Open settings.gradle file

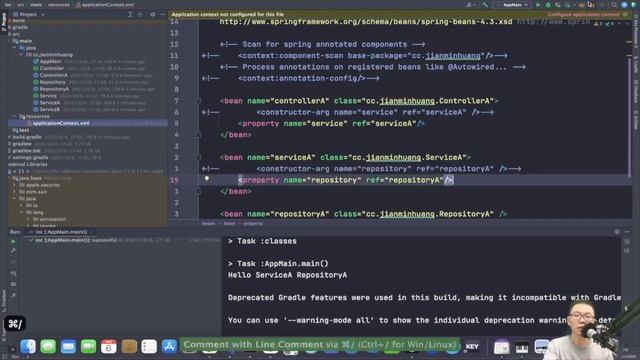click(x=30, y=157)
